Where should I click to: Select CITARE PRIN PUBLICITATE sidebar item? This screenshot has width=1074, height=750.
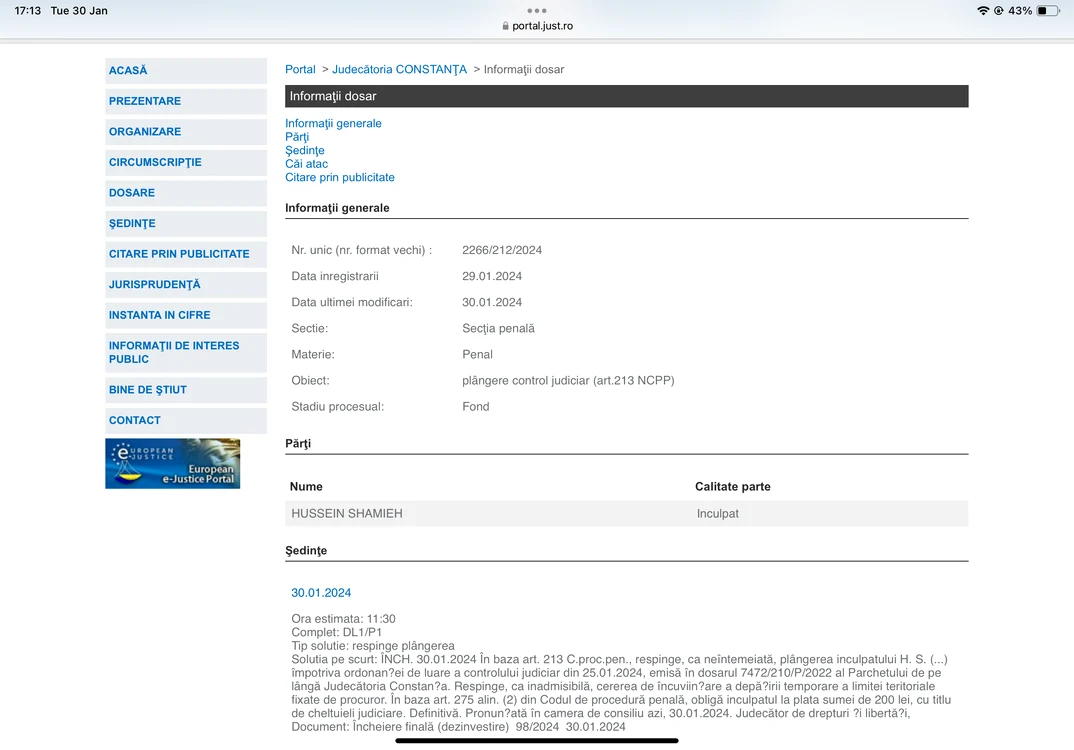[186, 254]
